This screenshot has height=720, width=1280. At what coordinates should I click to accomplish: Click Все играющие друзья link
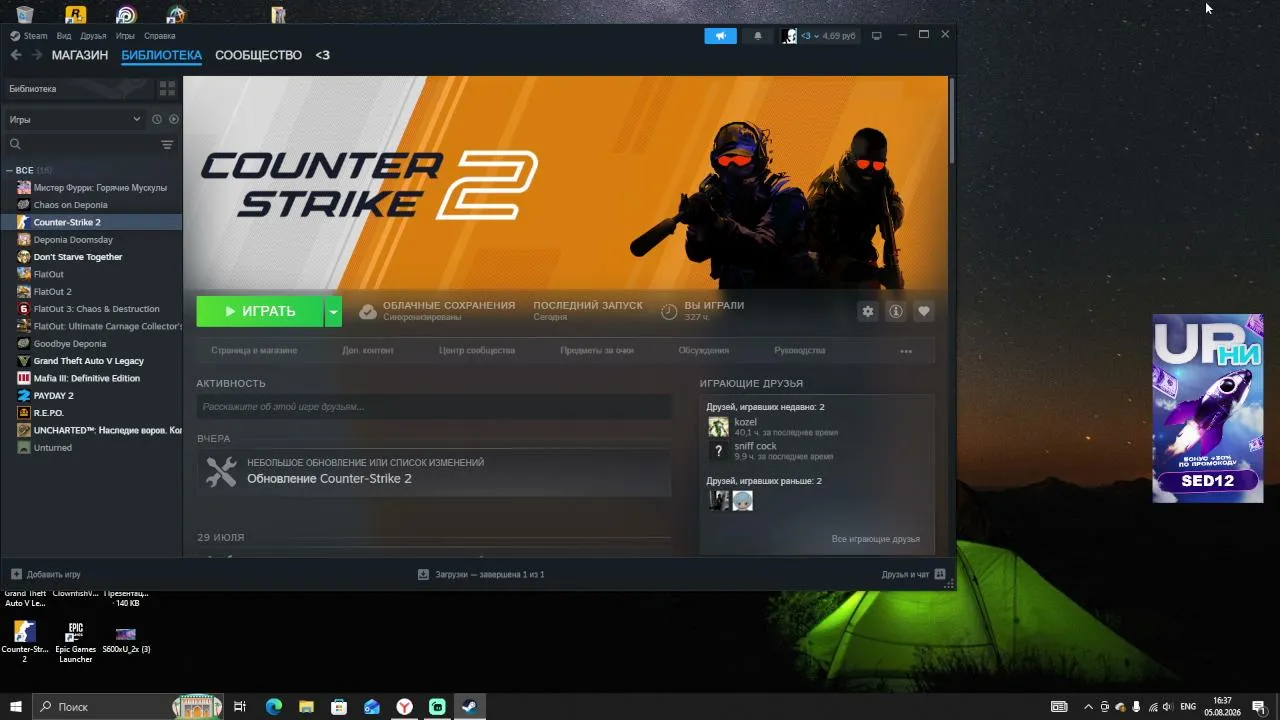click(x=876, y=539)
